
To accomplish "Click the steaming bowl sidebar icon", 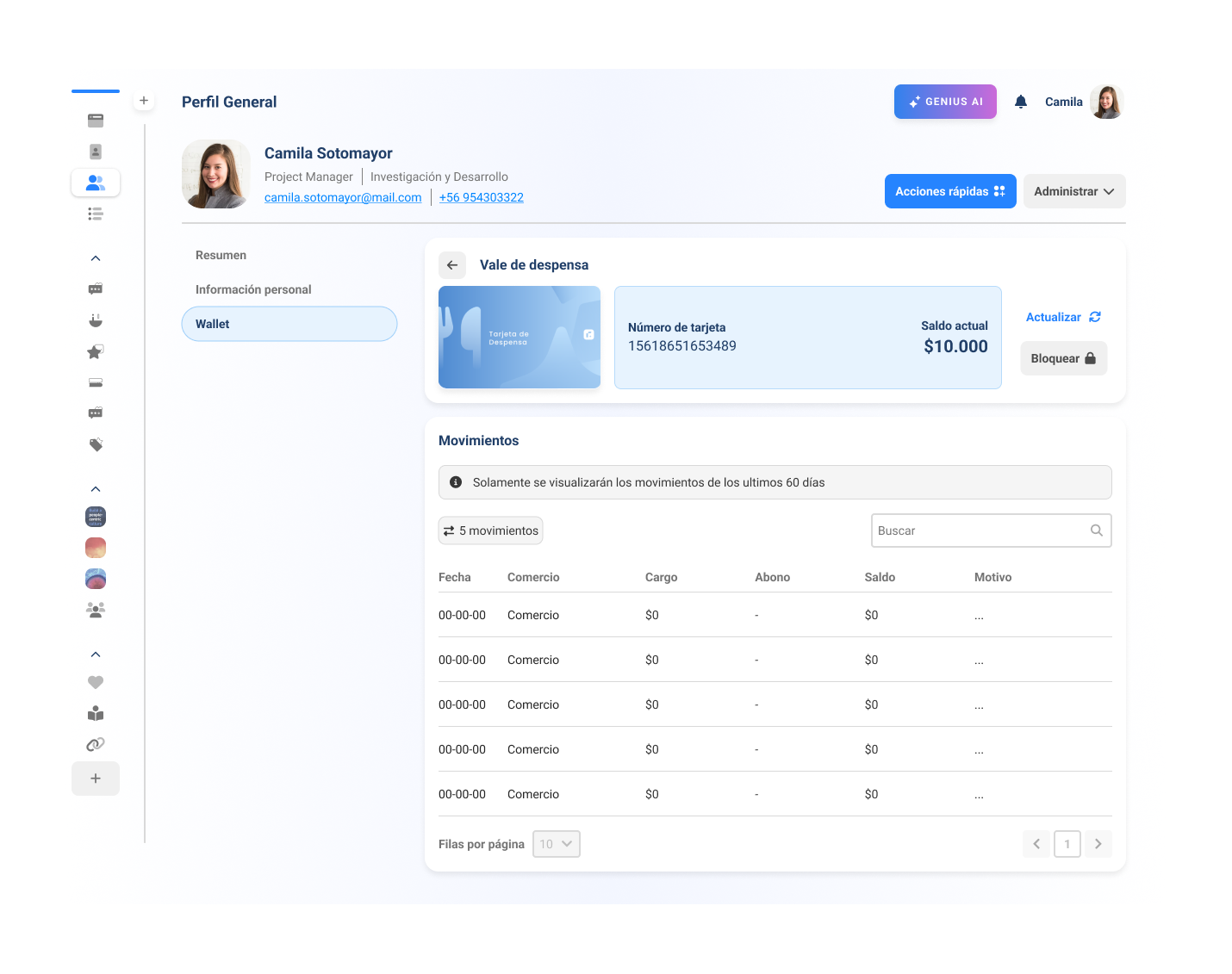I will coord(96,320).
